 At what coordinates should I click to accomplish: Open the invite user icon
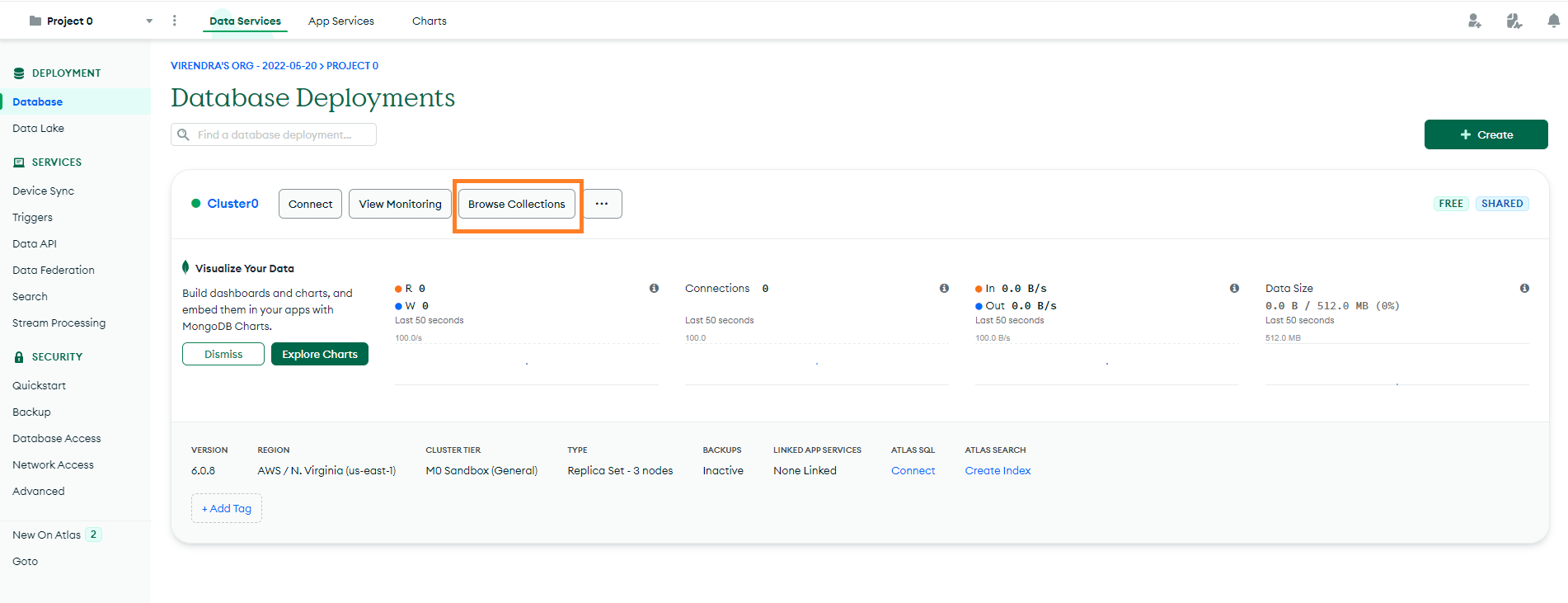point(1474,21)
